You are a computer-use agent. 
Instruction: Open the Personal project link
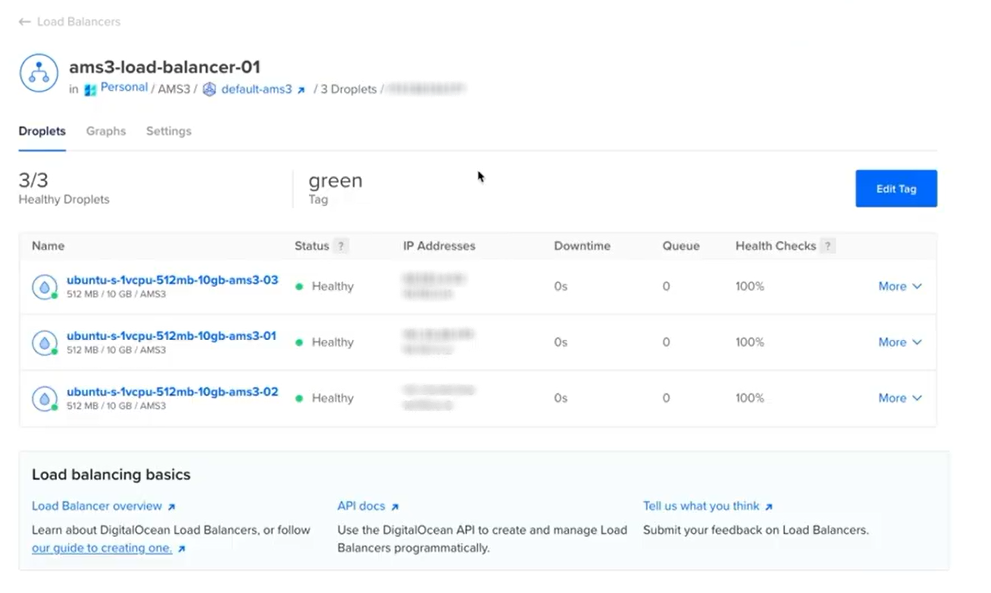point(124,87)
